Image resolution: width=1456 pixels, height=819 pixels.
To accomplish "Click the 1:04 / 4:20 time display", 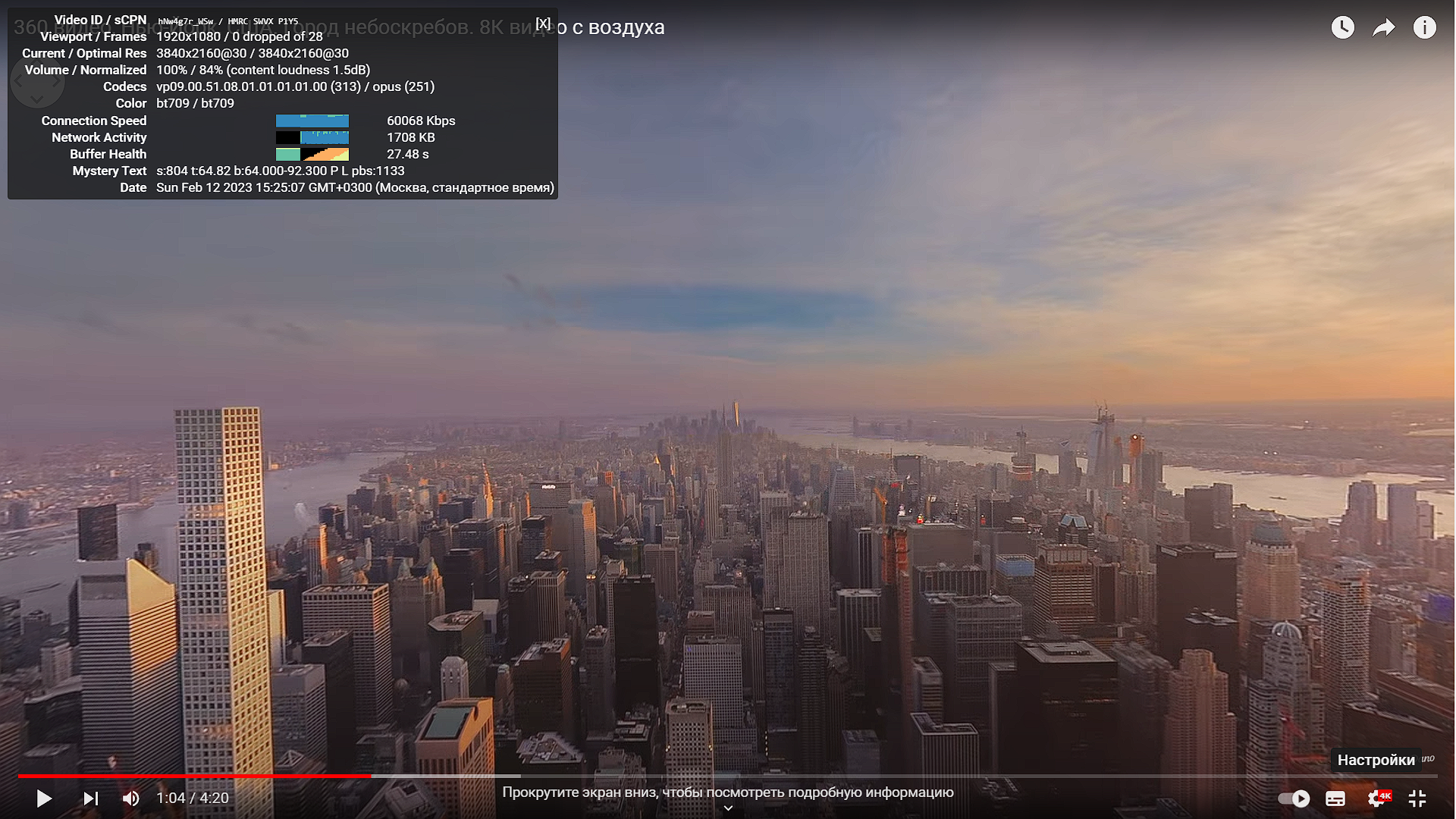I will coord(193,799).
